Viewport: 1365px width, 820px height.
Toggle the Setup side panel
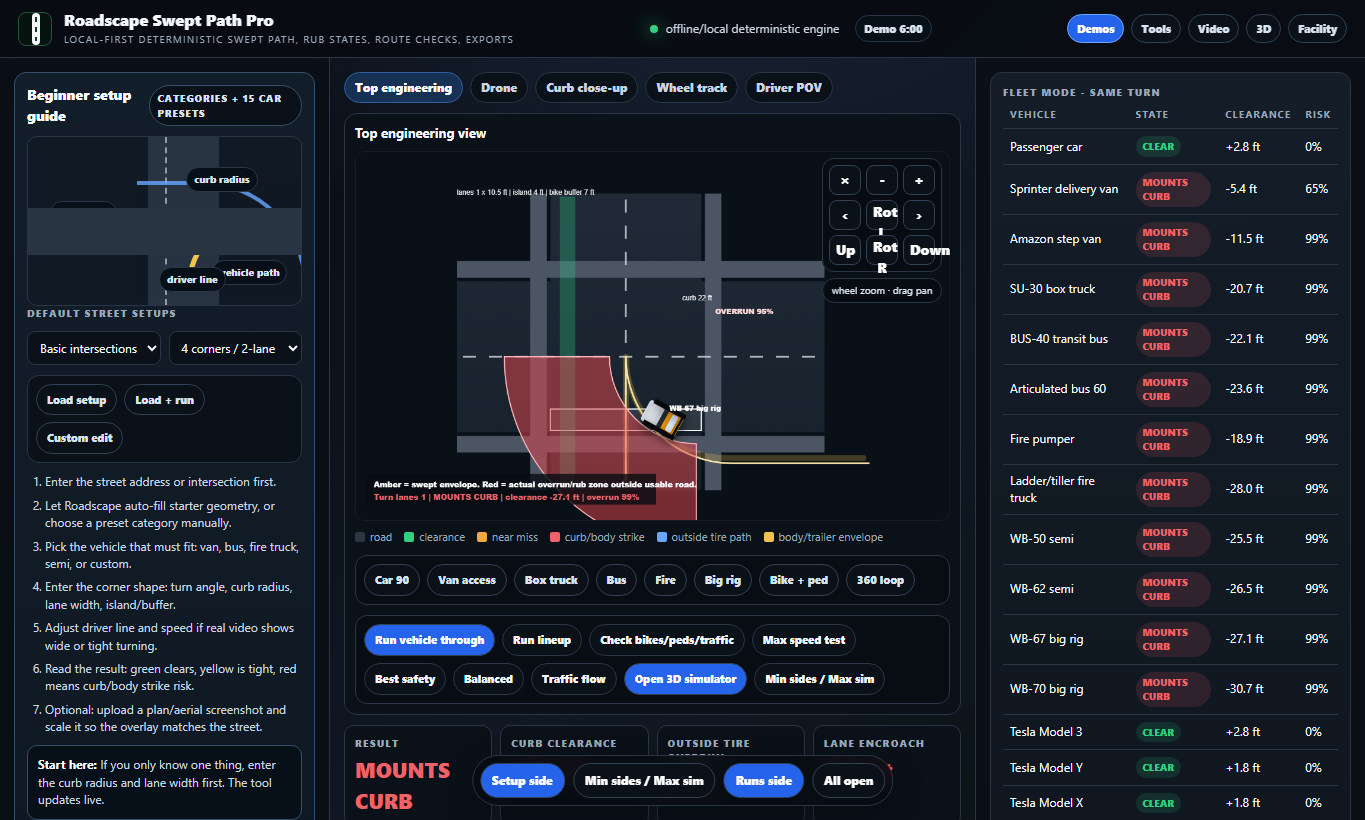tap(522, 781)
